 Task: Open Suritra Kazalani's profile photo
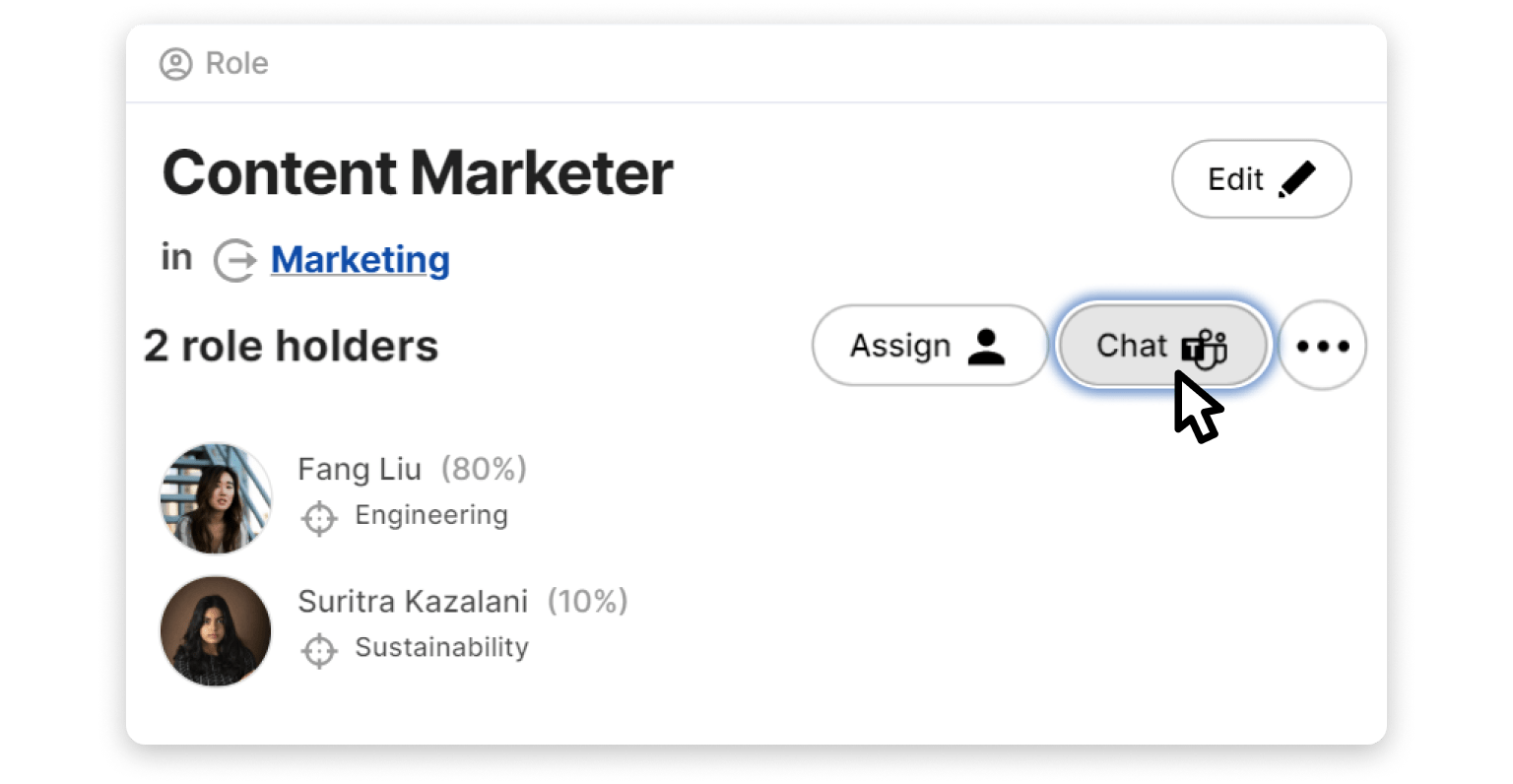click(216, 631)
